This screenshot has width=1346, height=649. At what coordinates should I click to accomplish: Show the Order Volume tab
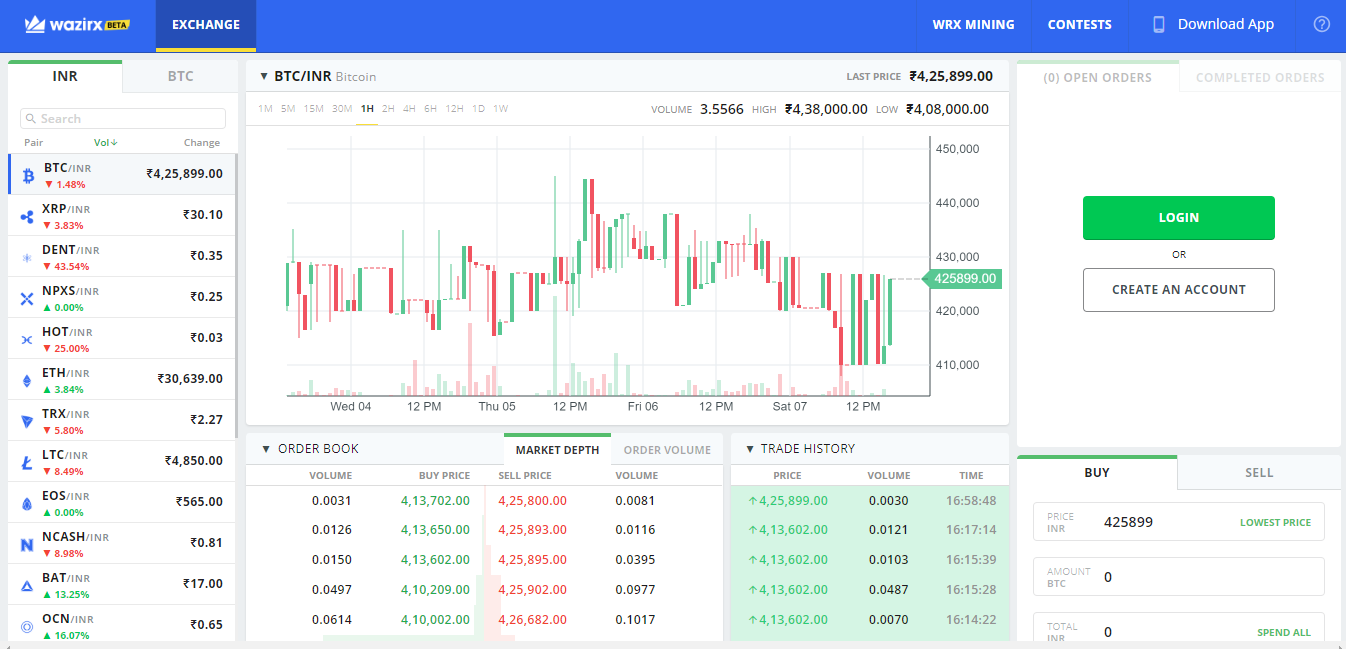coord(667,450)
